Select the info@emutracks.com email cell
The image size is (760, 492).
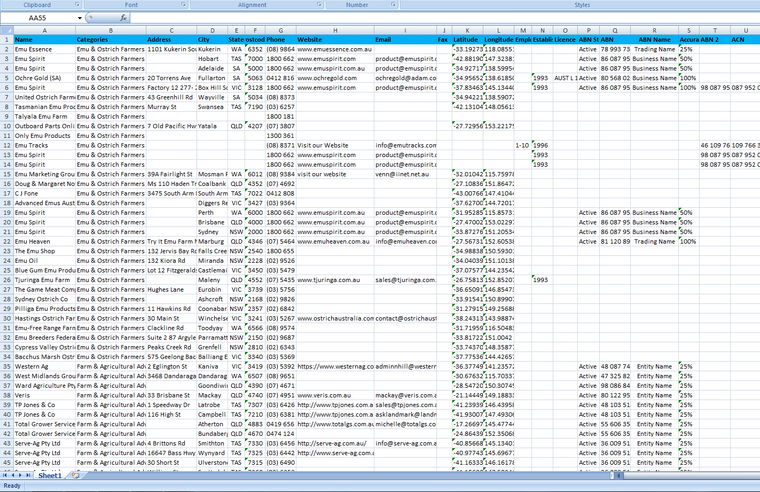tap(405, 145)
